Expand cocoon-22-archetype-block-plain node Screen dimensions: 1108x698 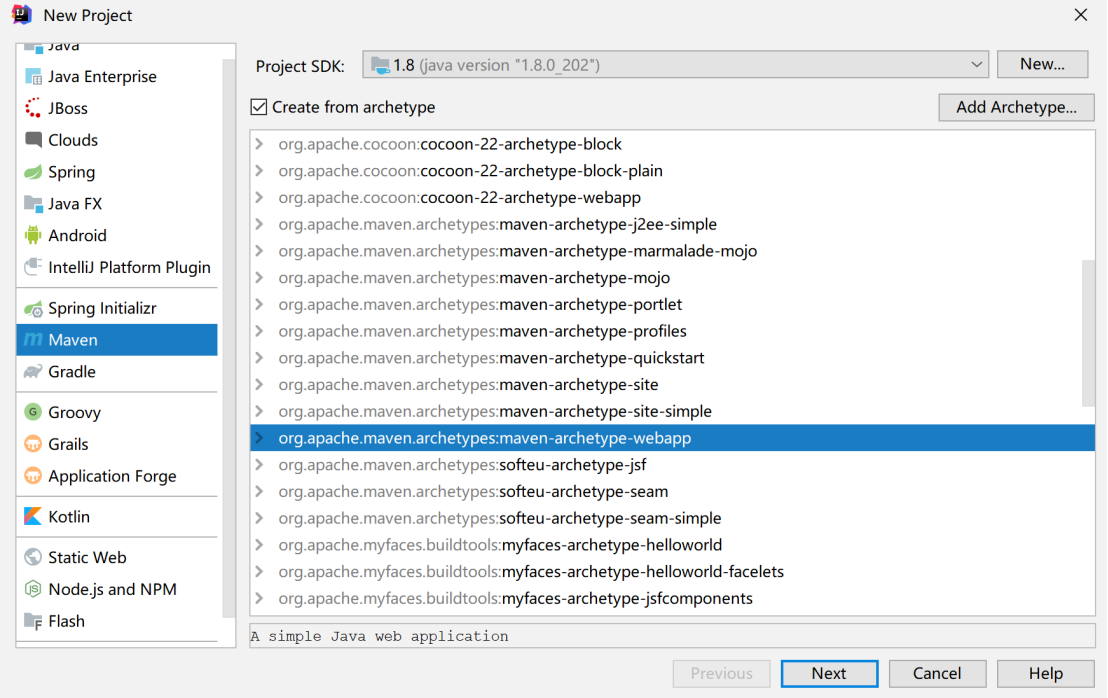pyautogui.click(x=259, y=171)
